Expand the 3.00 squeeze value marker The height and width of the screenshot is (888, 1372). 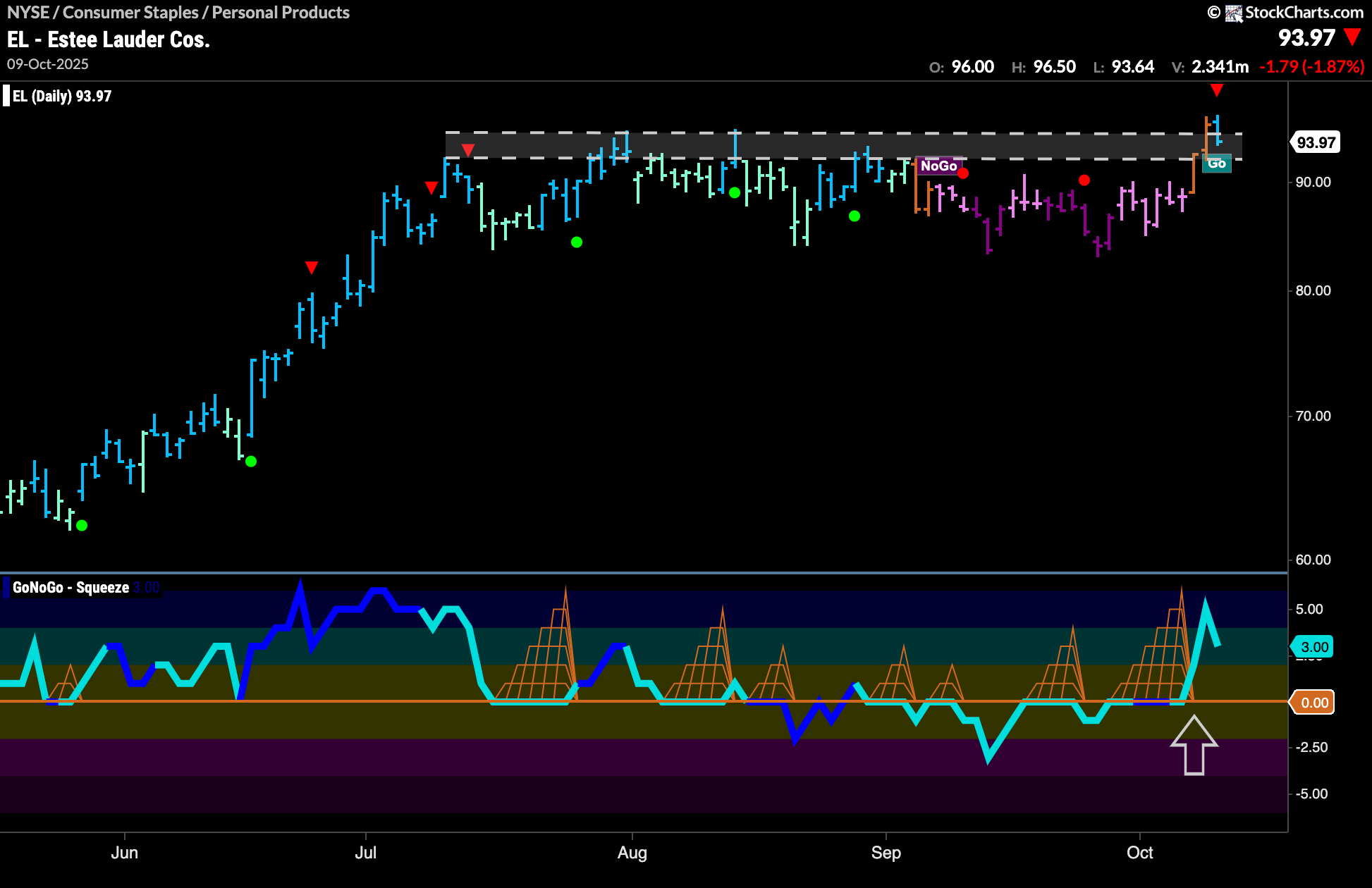pos(1314,646)
